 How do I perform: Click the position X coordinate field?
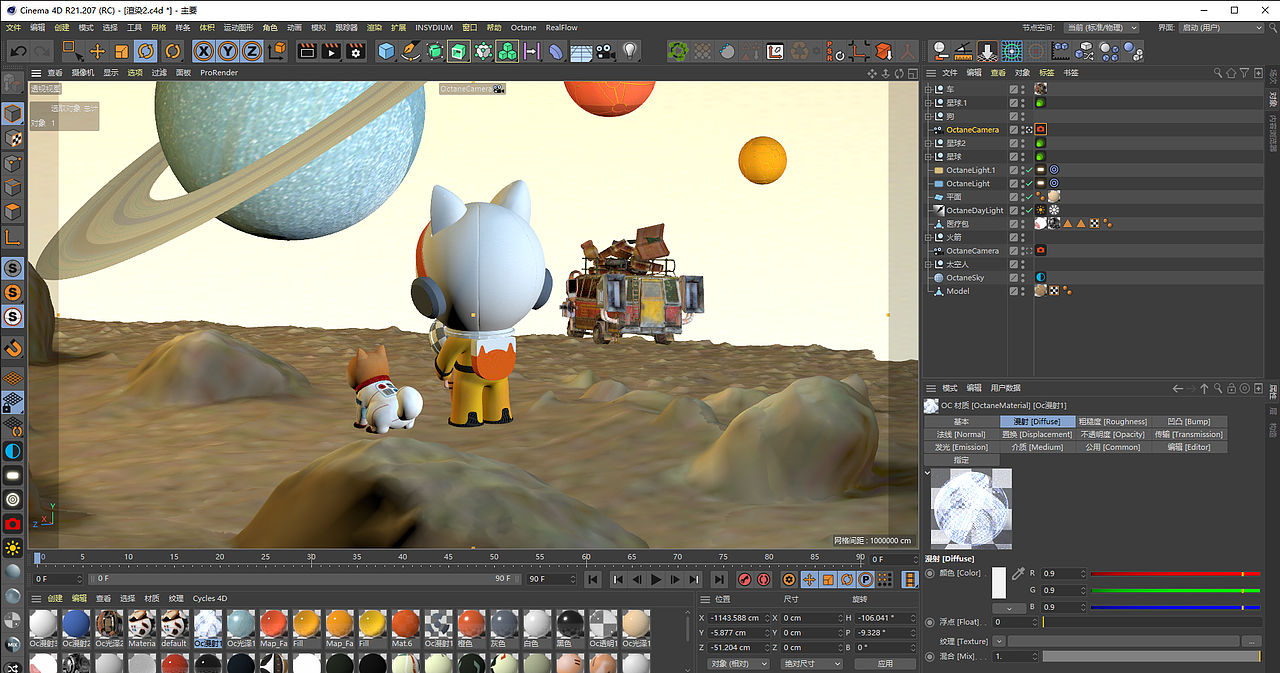click(x=739, y=618)
